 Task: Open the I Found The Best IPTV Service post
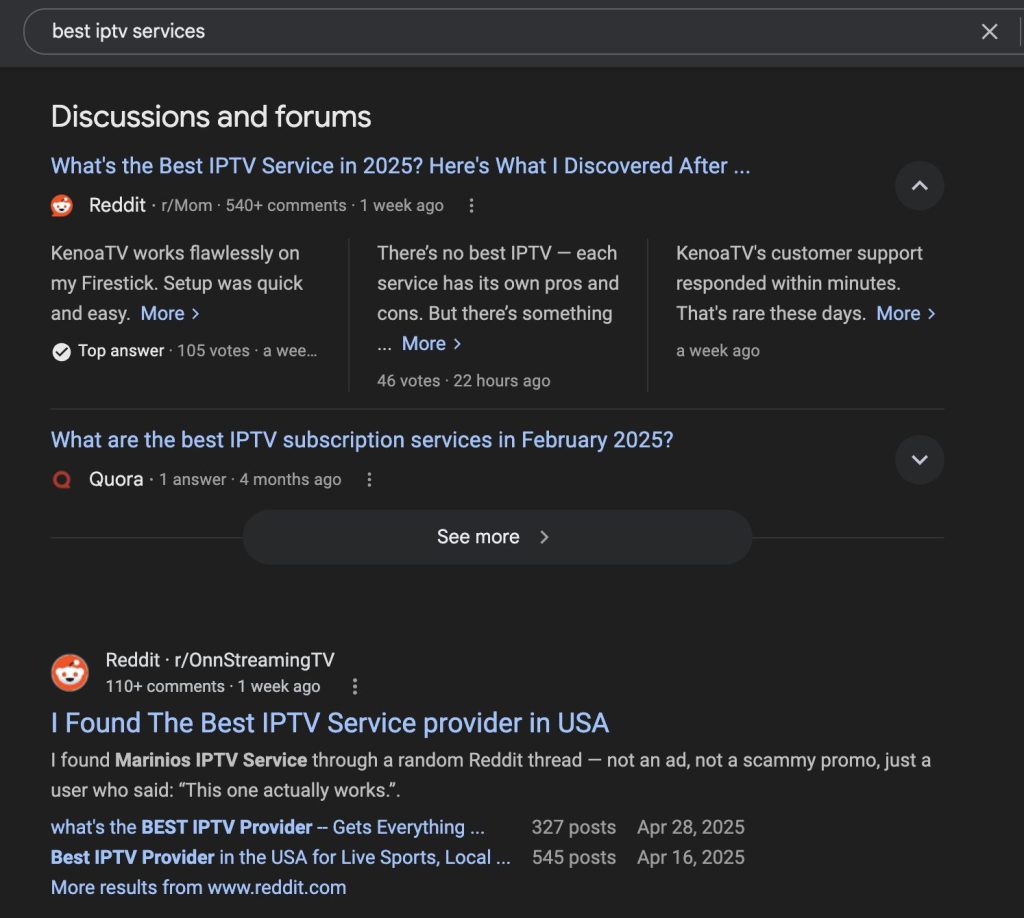[330, 722]
